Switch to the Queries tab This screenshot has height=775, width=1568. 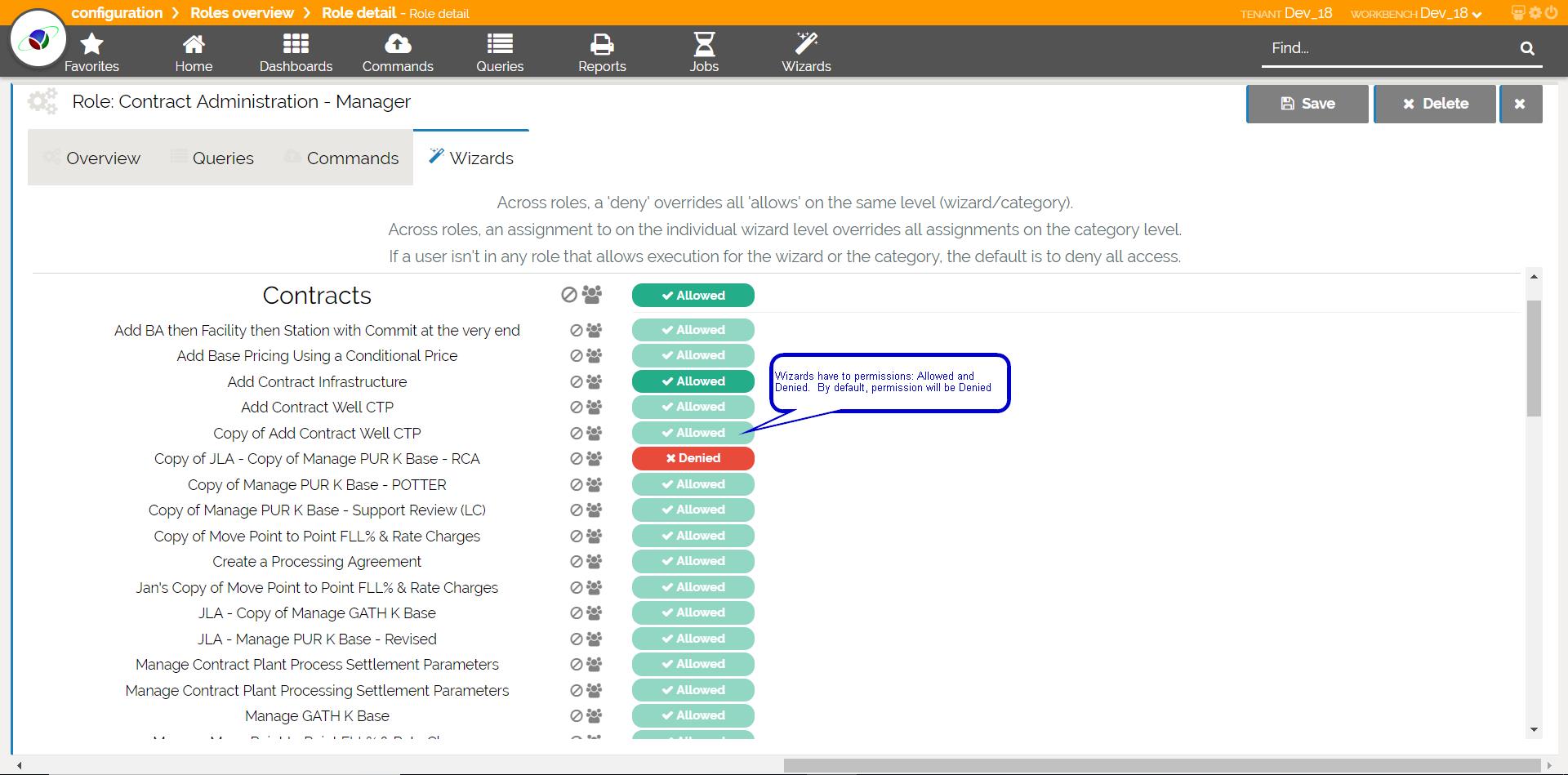pyautogui.click(x=222, y=158)
